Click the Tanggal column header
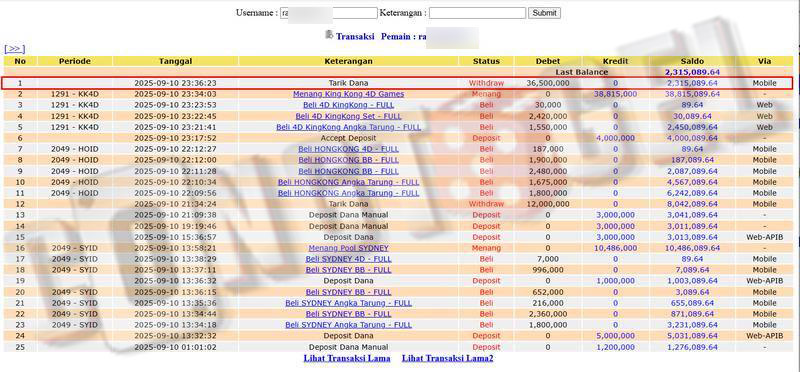The height and width of the screenshot is (372, 800). (176, 61)
